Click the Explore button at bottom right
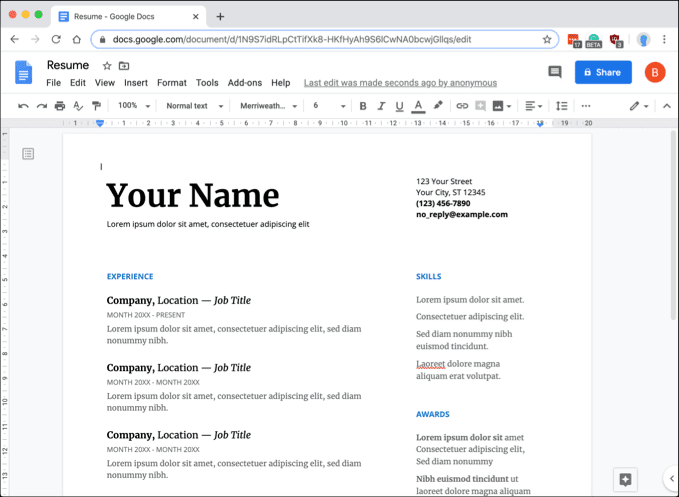 point(625,479)
